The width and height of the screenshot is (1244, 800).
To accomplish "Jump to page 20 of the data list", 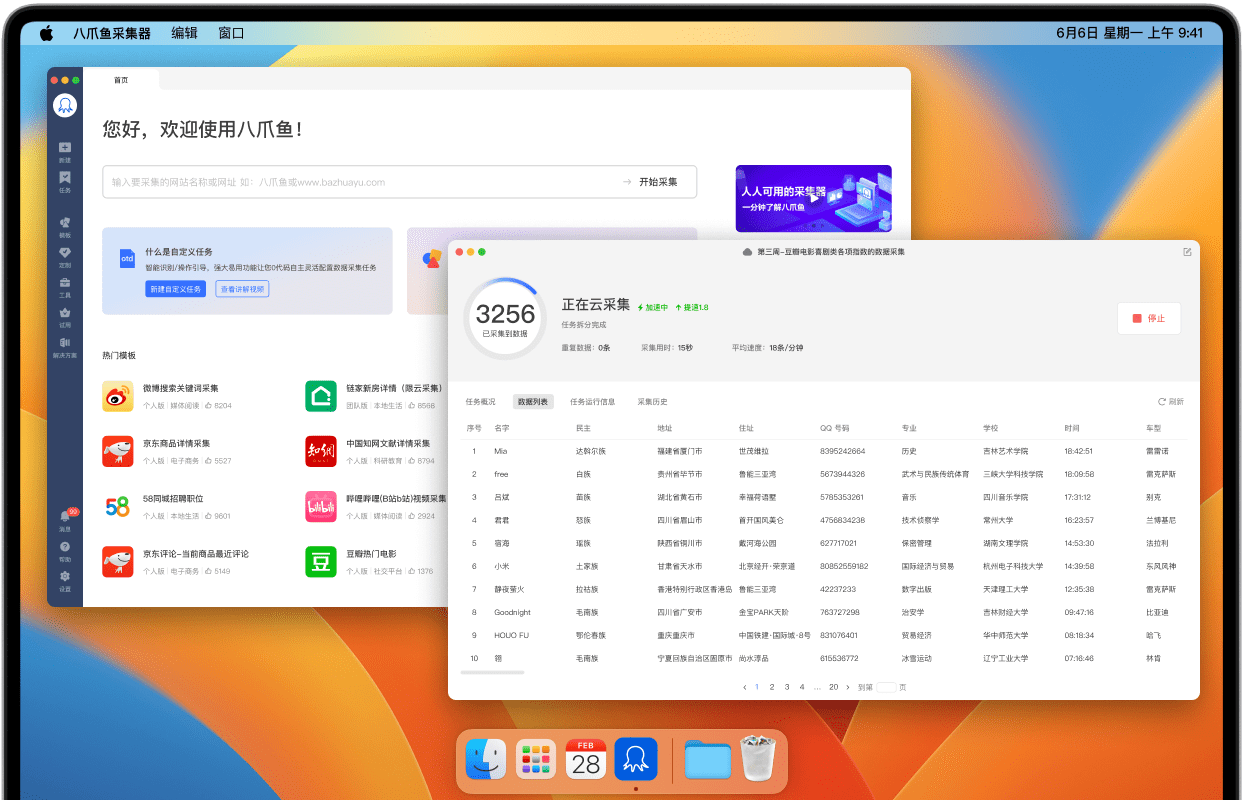I will pyautogui.click(x=834, y=687).
